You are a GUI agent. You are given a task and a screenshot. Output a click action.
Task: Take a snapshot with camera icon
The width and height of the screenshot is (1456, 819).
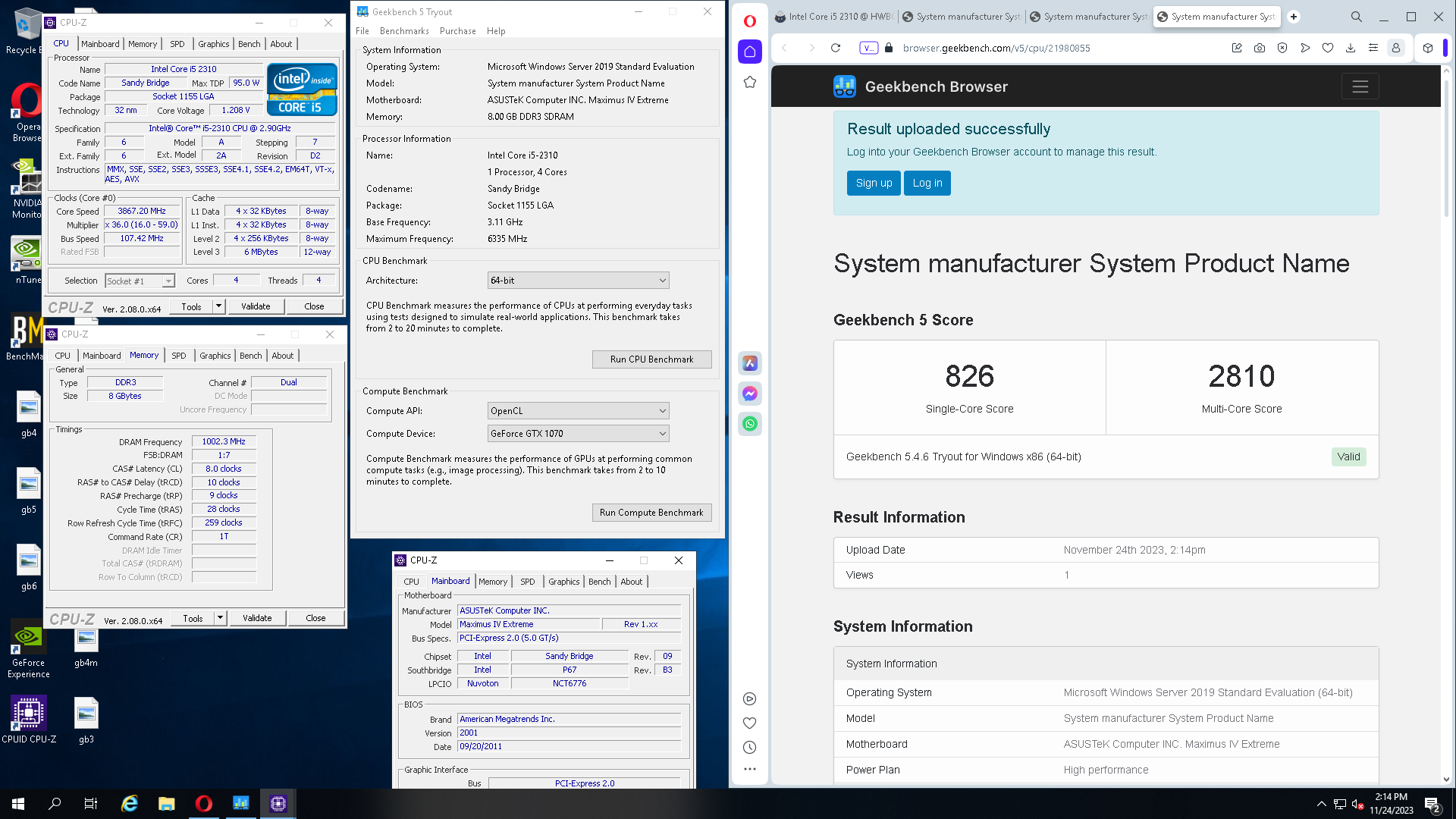point(1260,48)
